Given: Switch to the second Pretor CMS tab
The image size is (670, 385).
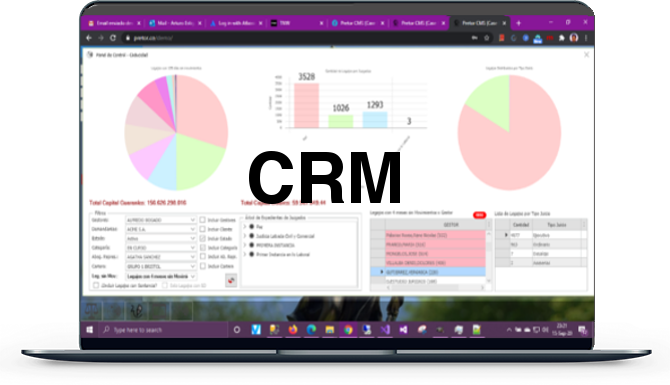Looking at the screenshot, I should [419, 23].
